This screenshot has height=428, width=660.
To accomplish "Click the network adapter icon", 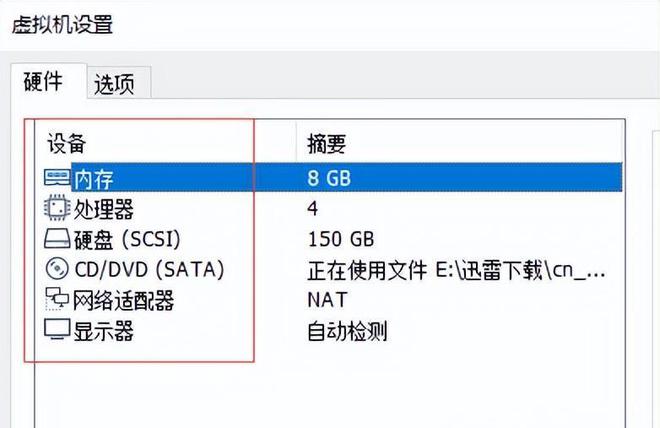I will 58,300.
